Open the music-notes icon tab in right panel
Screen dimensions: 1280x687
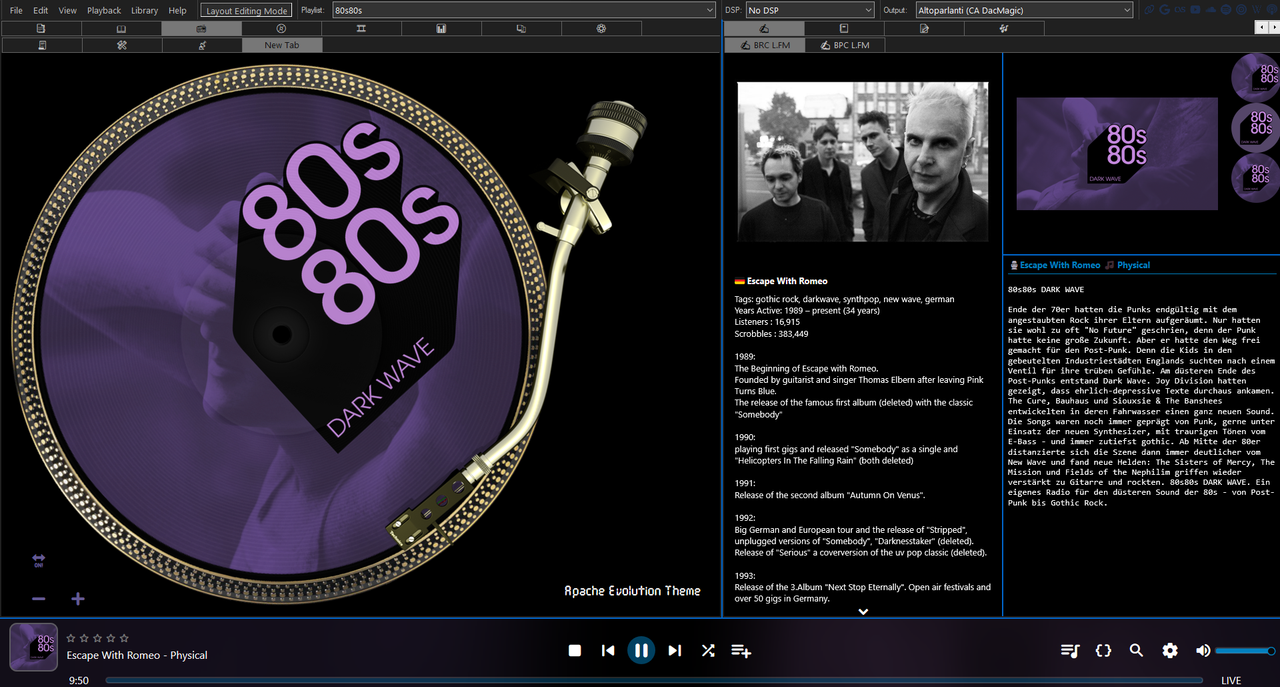pos(1004,28)
